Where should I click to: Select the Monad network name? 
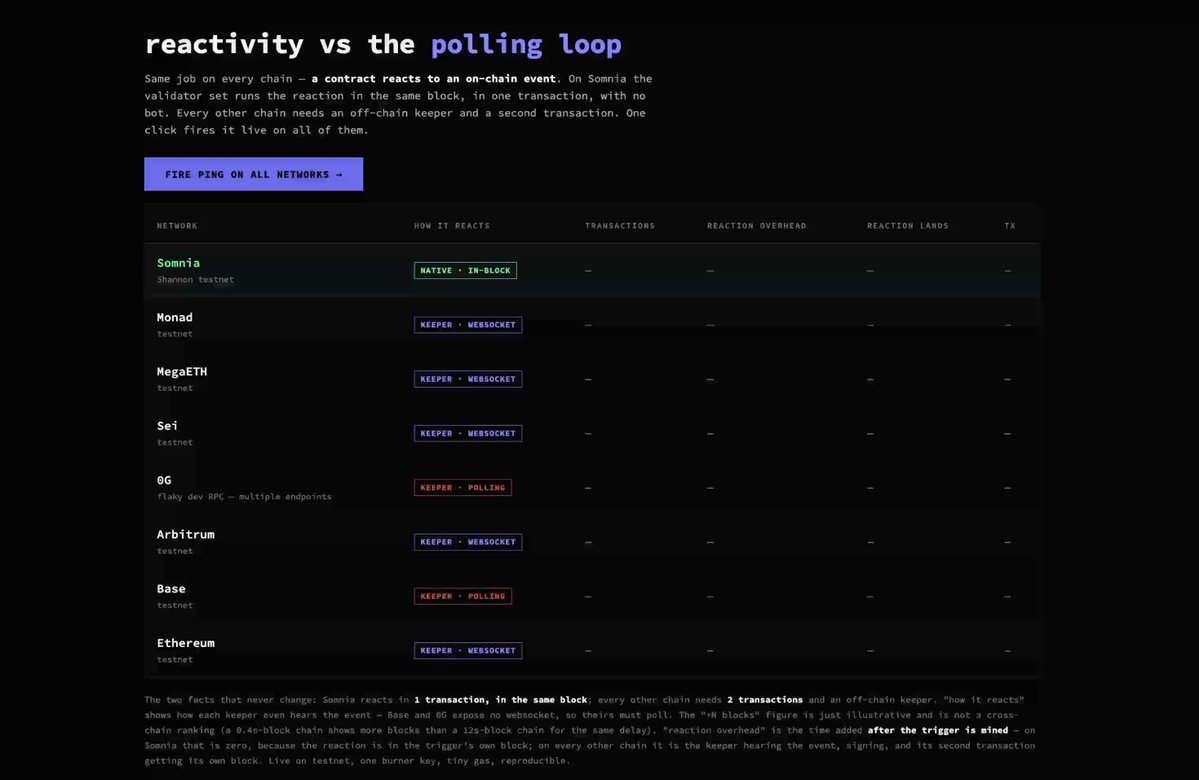174,317
